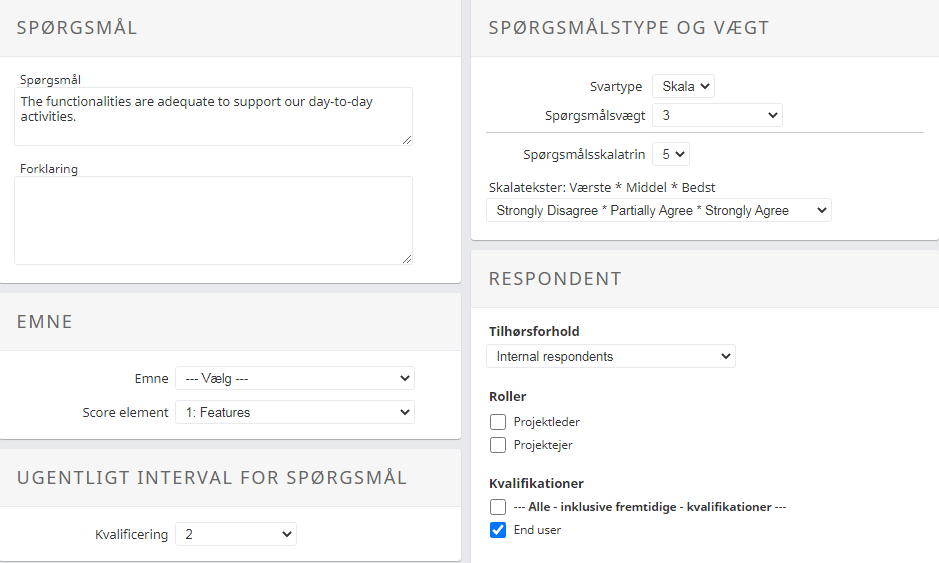Click the Score element field label
Viewport: 939px width, 563px height.
click(125, 412)
